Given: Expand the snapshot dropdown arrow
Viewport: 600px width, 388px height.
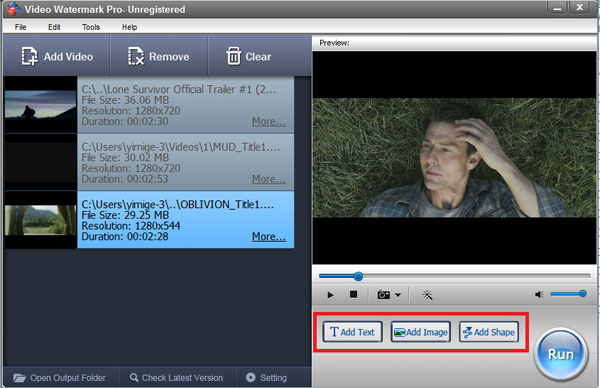Looking at the screenshot, I should coord(398,295).
